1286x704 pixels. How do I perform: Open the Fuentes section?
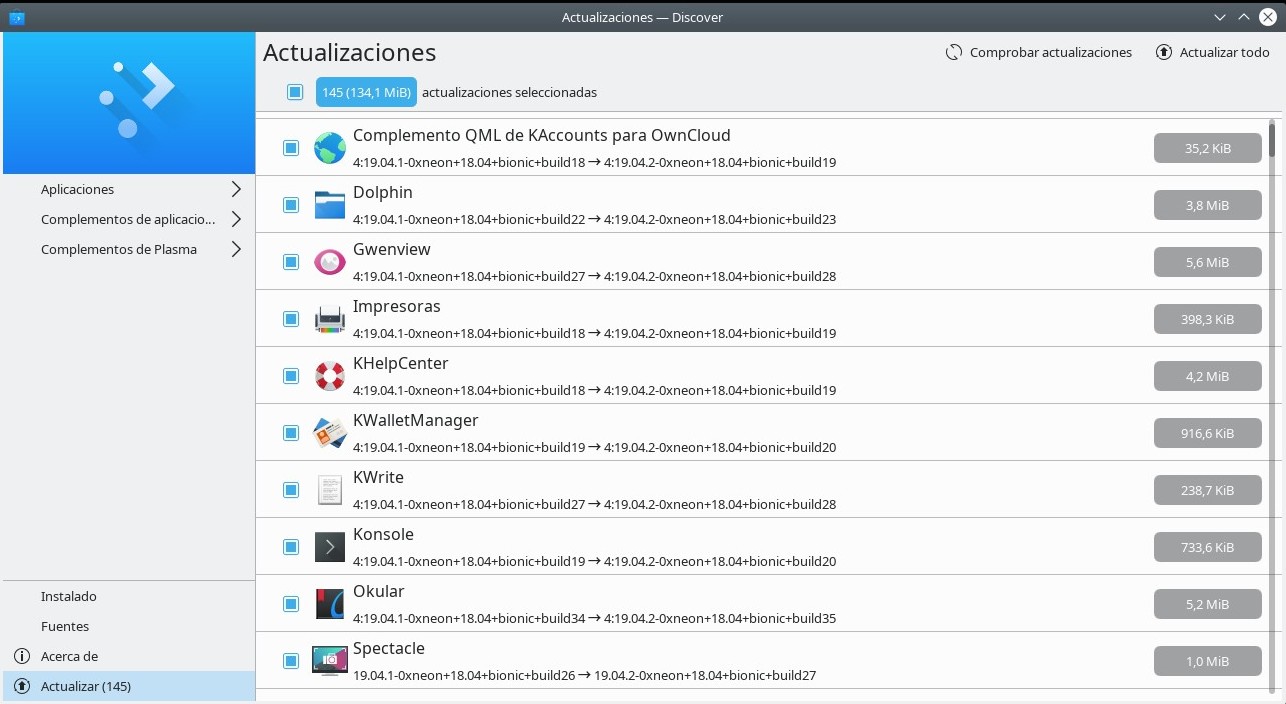(x=65, y=626)
